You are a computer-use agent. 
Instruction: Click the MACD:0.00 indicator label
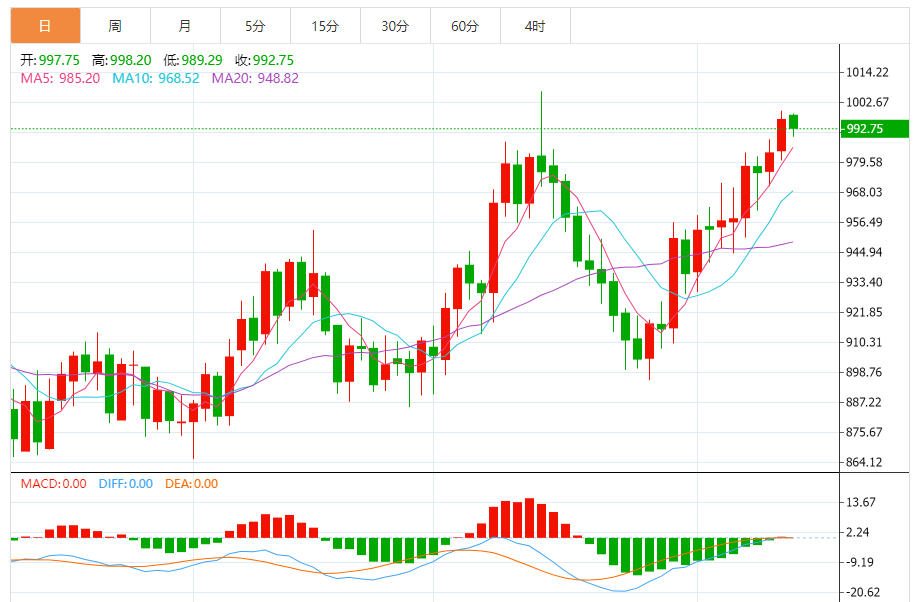tap(54, 484)
